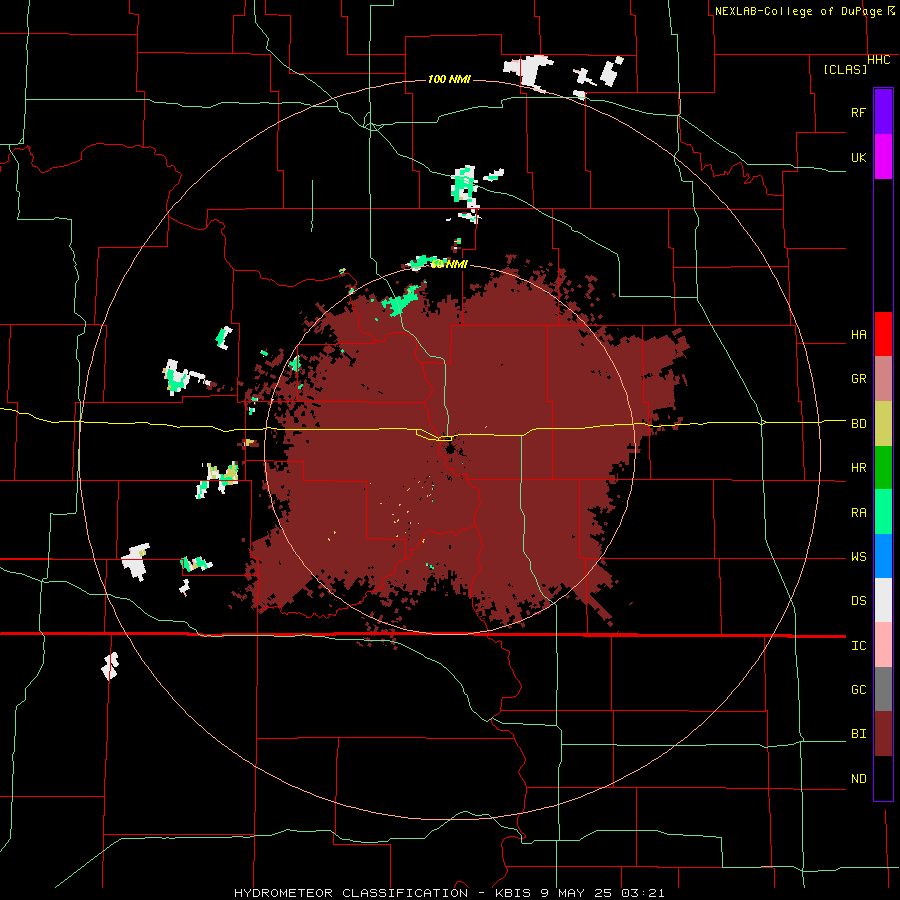Click the BI legend label
This screenshot has height=900, width=900.
click(858, 734)
